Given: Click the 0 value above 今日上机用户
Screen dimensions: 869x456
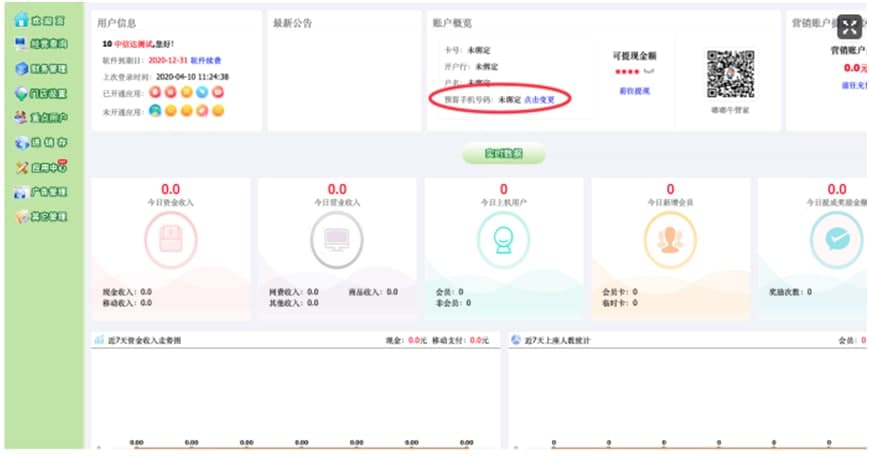Looking at the screenshot, I should pos(503,189).
